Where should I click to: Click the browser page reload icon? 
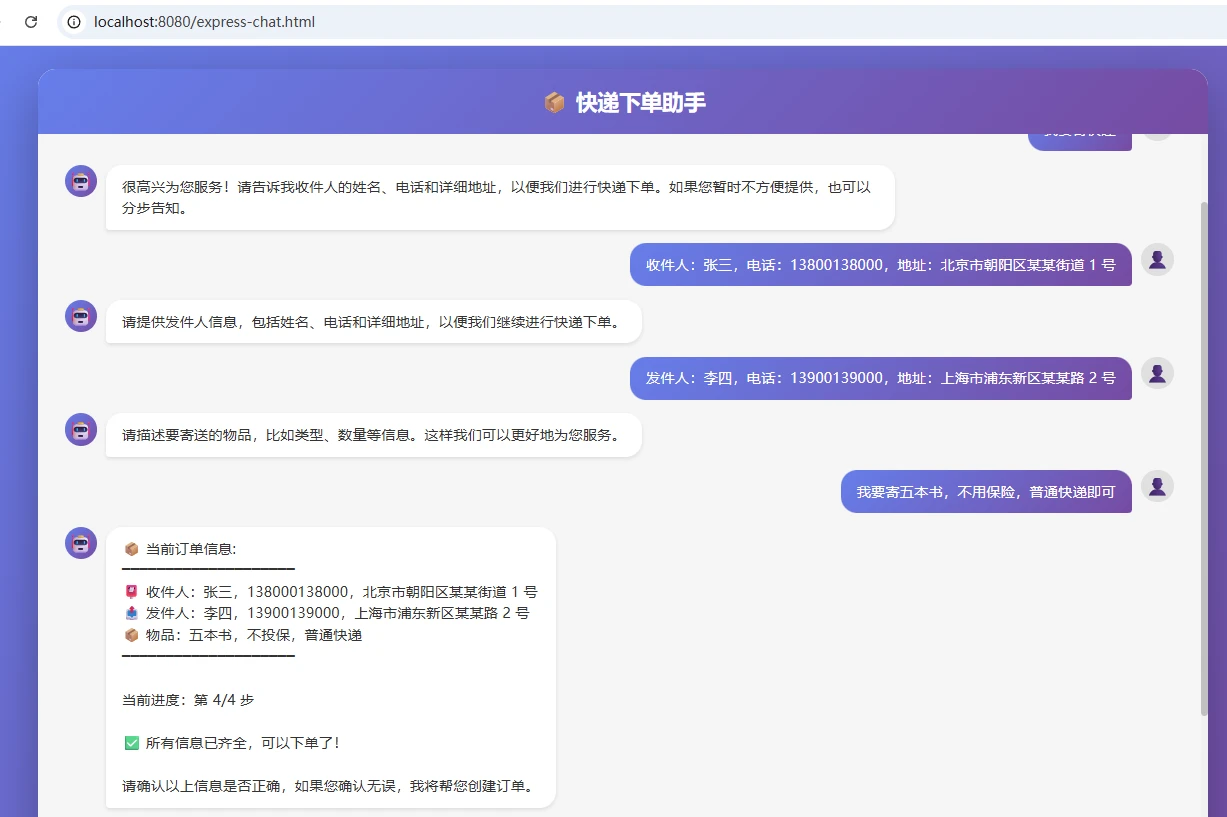pyautogui.click(x=29, y=22)
